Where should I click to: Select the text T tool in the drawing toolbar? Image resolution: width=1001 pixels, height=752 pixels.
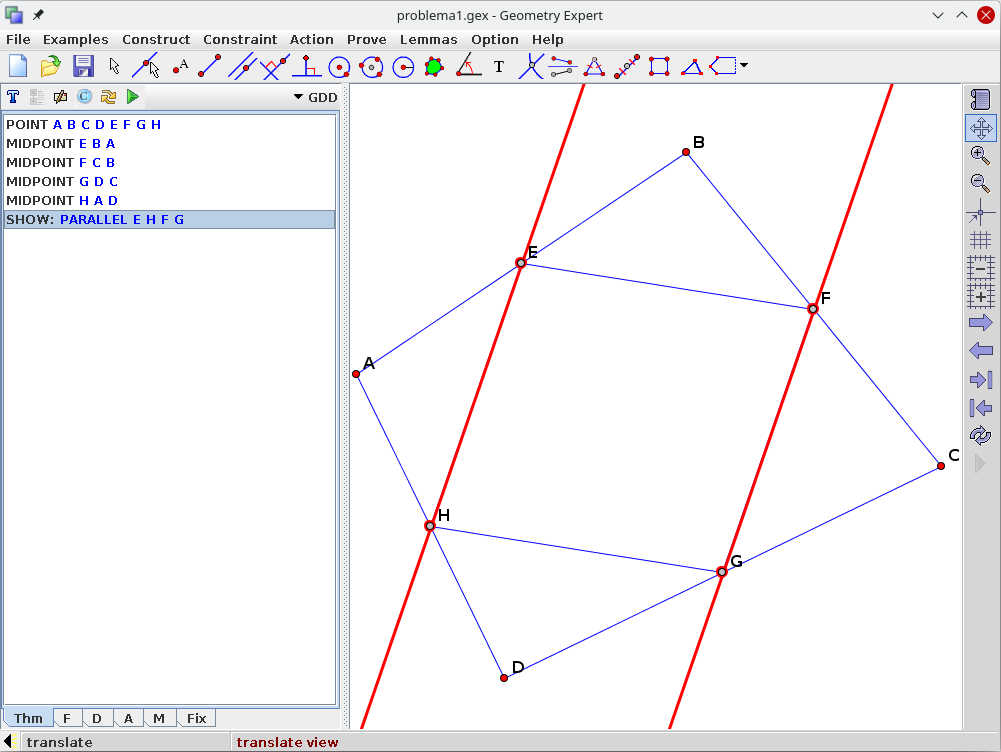click(x=499, y=66)
